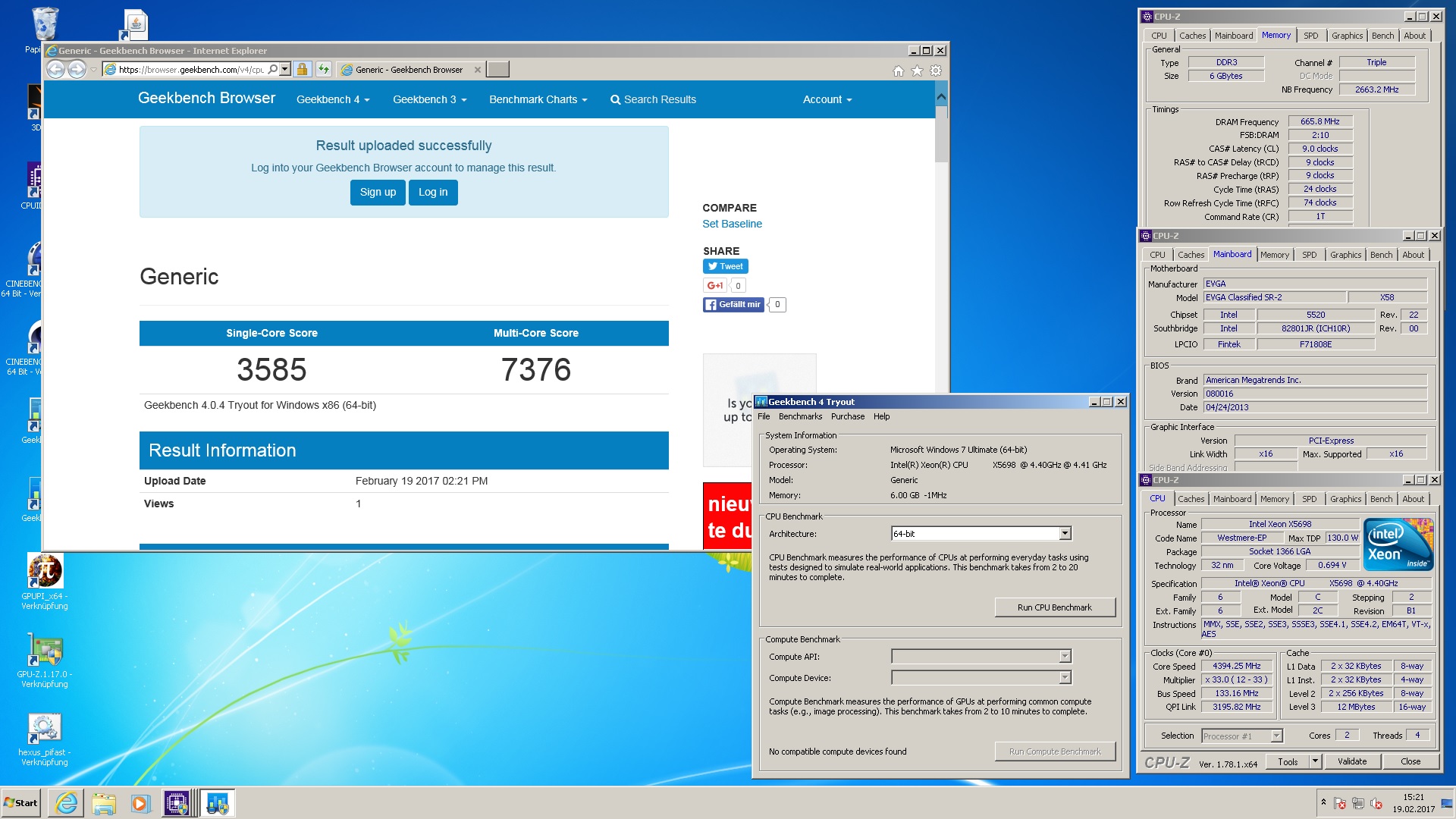Open Internet Explorer home icon
Image resolution: width=1456 pixels, height=819 pixels.
point(899,71)
